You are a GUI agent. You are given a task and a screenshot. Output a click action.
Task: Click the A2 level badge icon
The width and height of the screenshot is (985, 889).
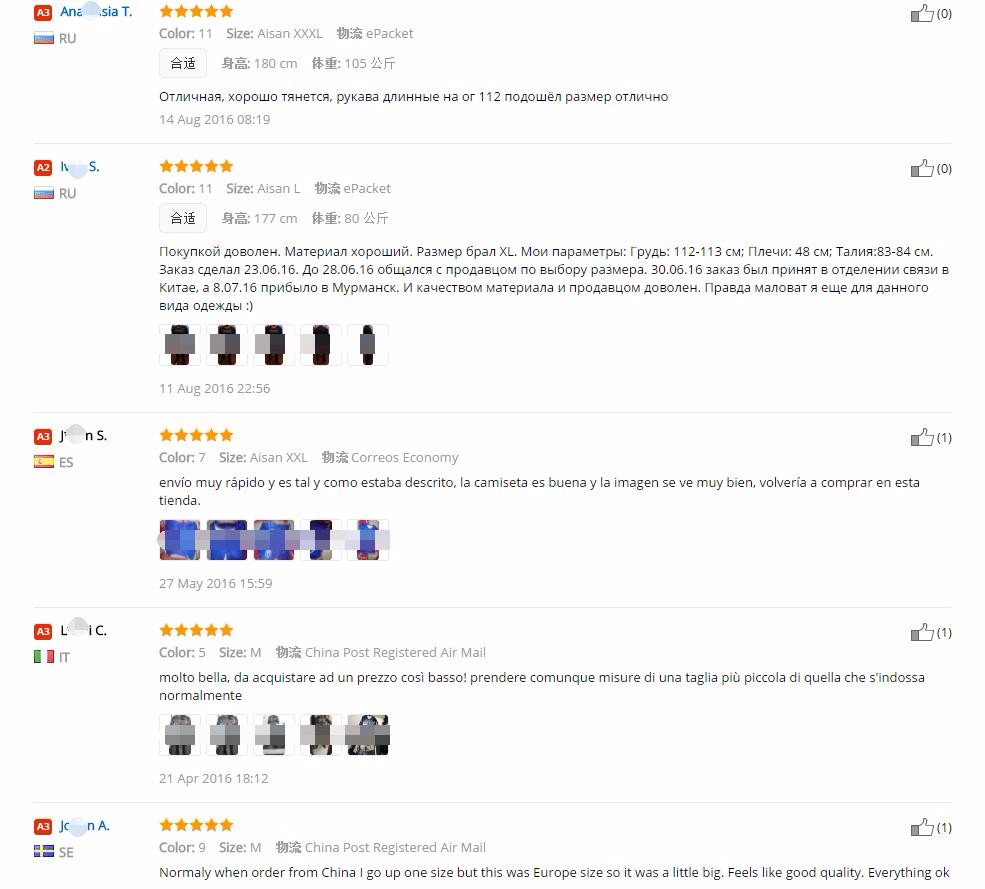(x=43, y=168)
